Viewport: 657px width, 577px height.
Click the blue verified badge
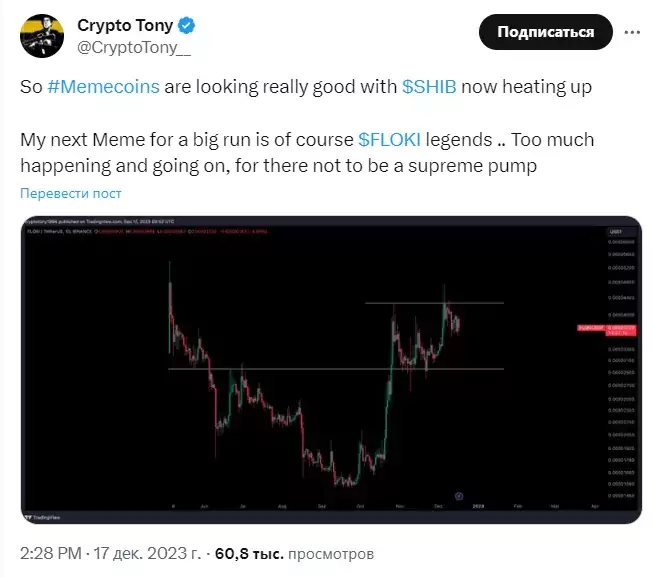(186, 26)
